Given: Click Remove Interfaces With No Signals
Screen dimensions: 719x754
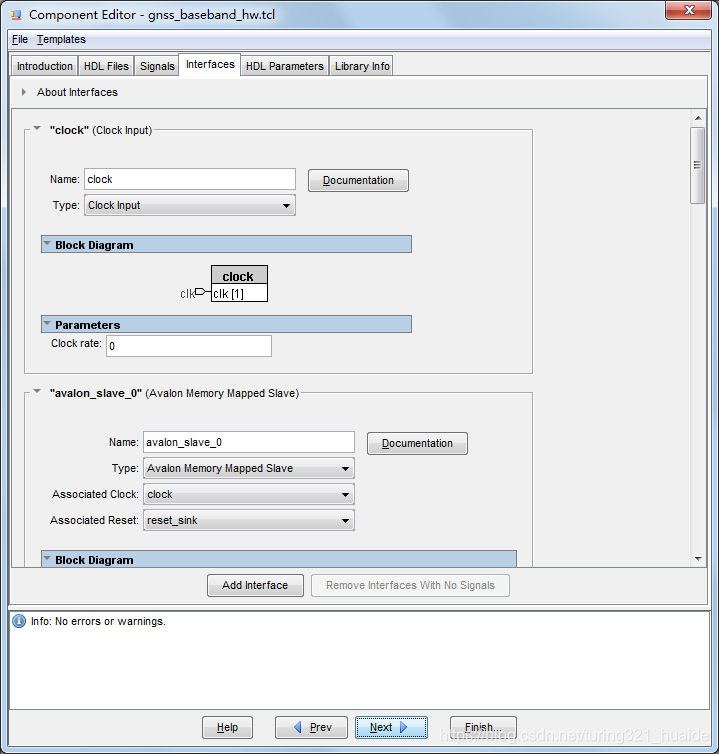Looking at the screenshot, I should 410,585.
